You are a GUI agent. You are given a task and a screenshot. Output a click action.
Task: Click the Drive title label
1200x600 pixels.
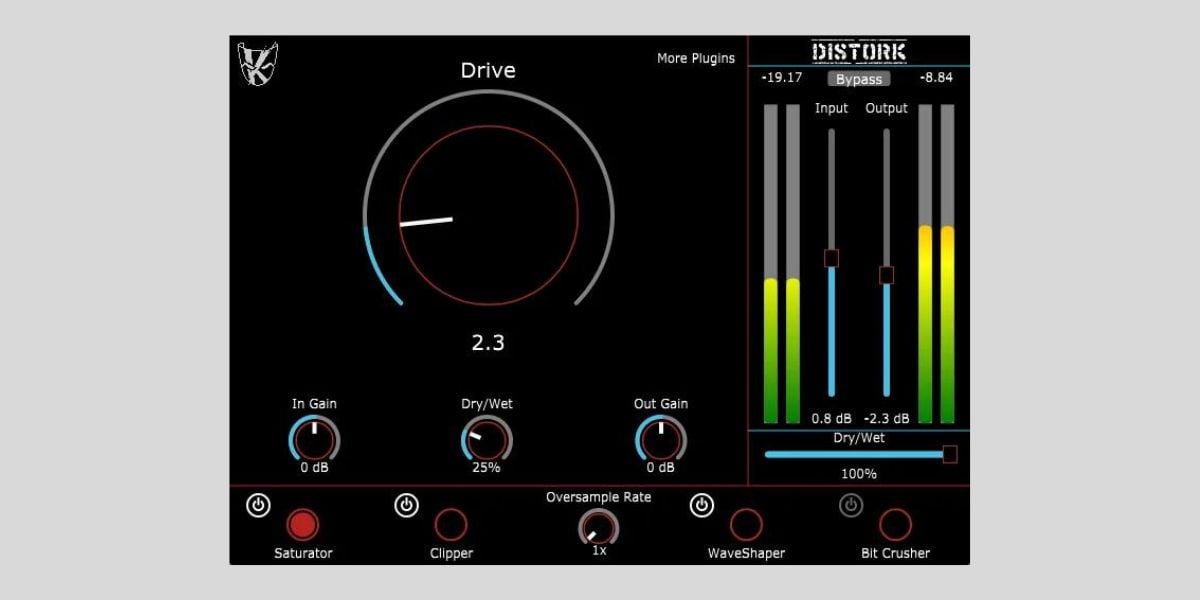click(x=488, y=70)
